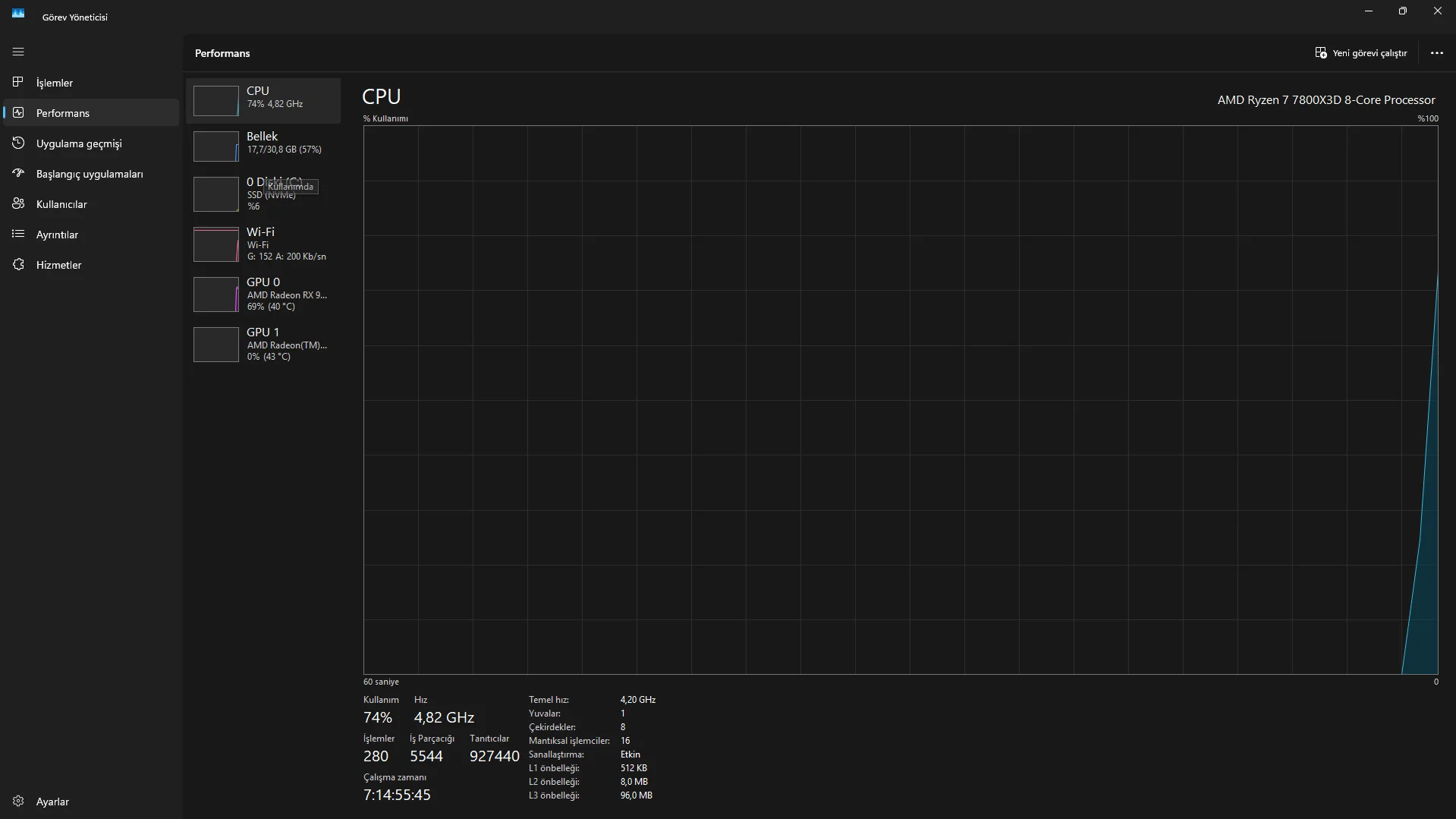Screen dimensions: 1456x819
Task: Click the Ayrıntılar list icon
Action: 18,234
